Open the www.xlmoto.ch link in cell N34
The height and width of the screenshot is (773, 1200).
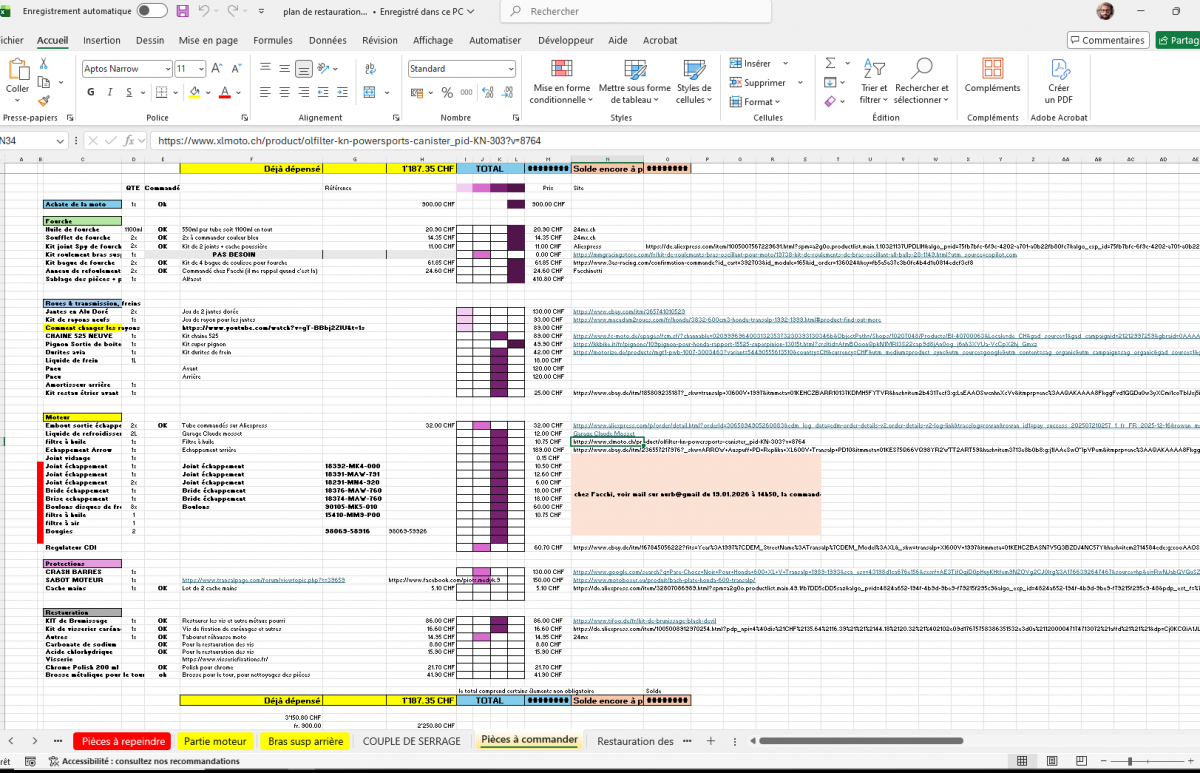point(605,441)
